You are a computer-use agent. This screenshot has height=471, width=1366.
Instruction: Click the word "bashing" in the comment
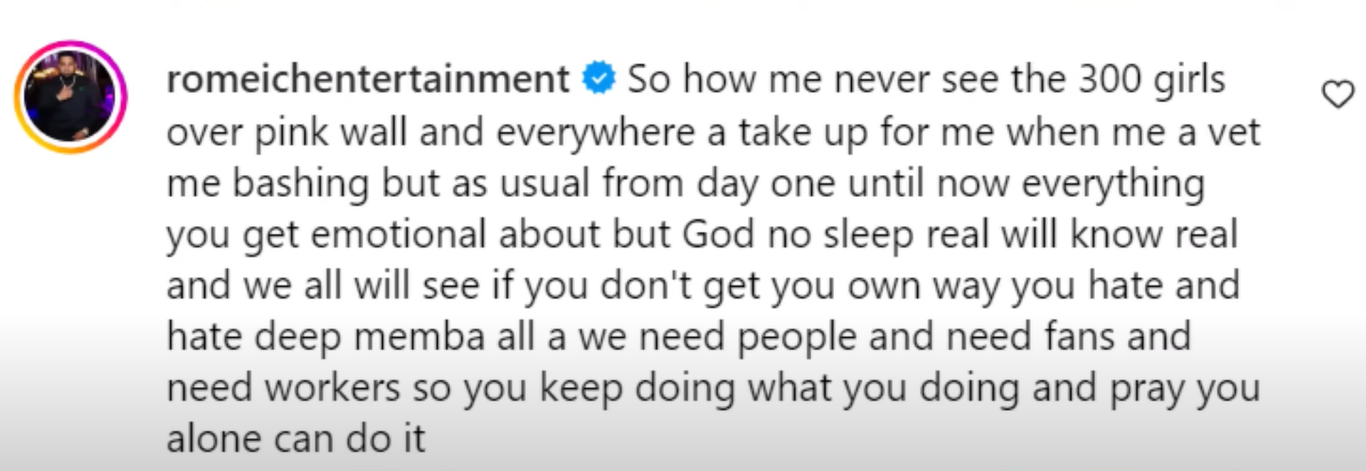271,183
